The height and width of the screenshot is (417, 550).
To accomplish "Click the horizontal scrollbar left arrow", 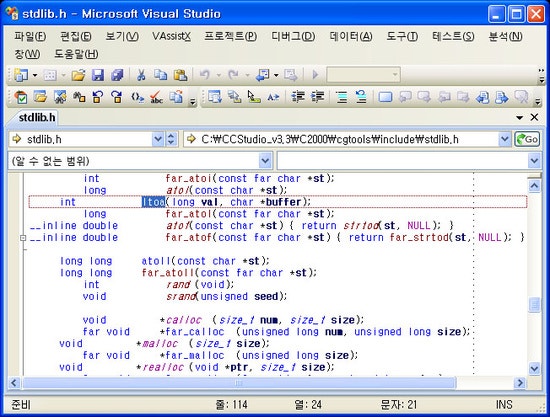I will click(14, 383).
